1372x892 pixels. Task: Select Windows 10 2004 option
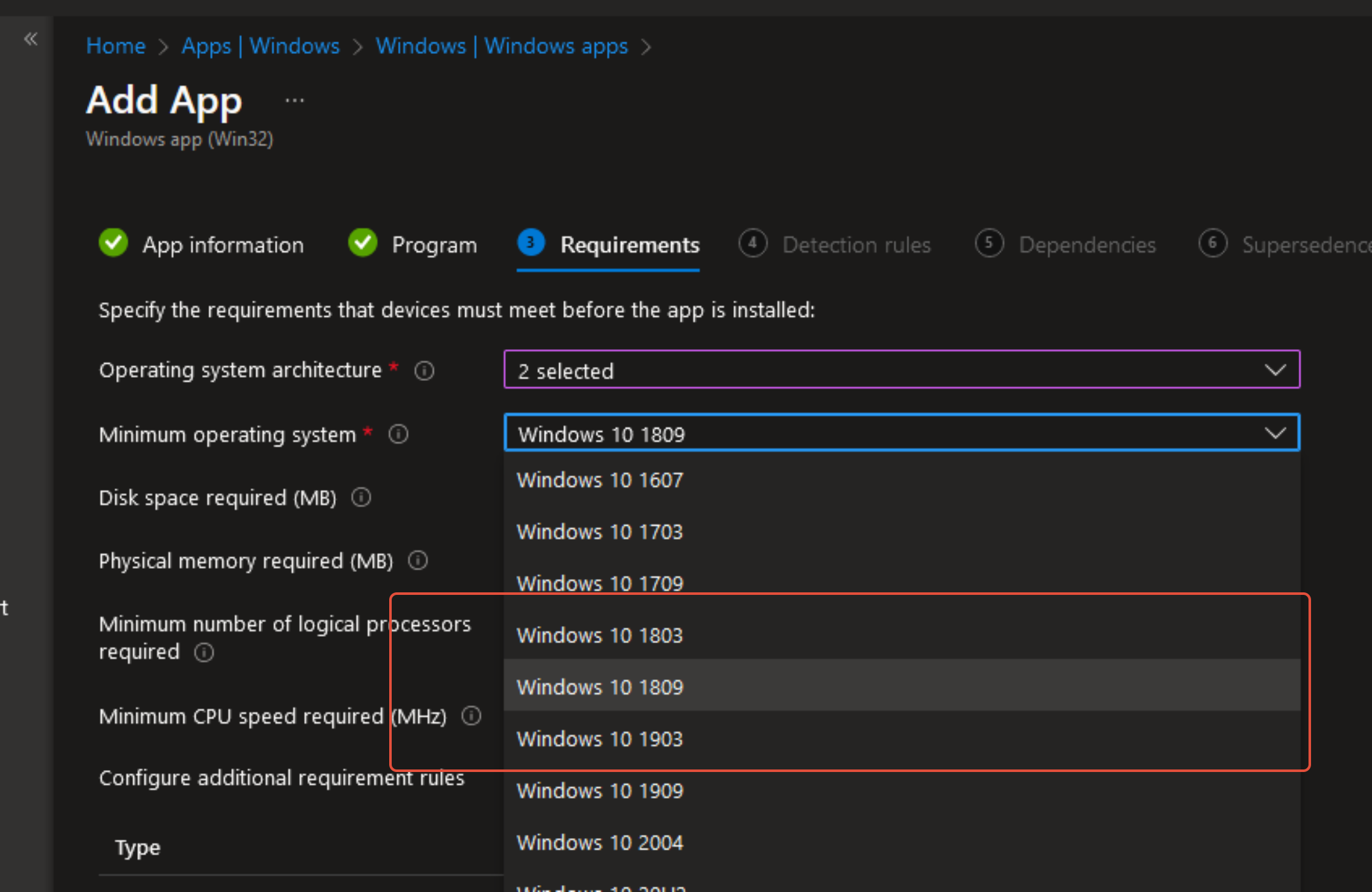coord(599,842)
